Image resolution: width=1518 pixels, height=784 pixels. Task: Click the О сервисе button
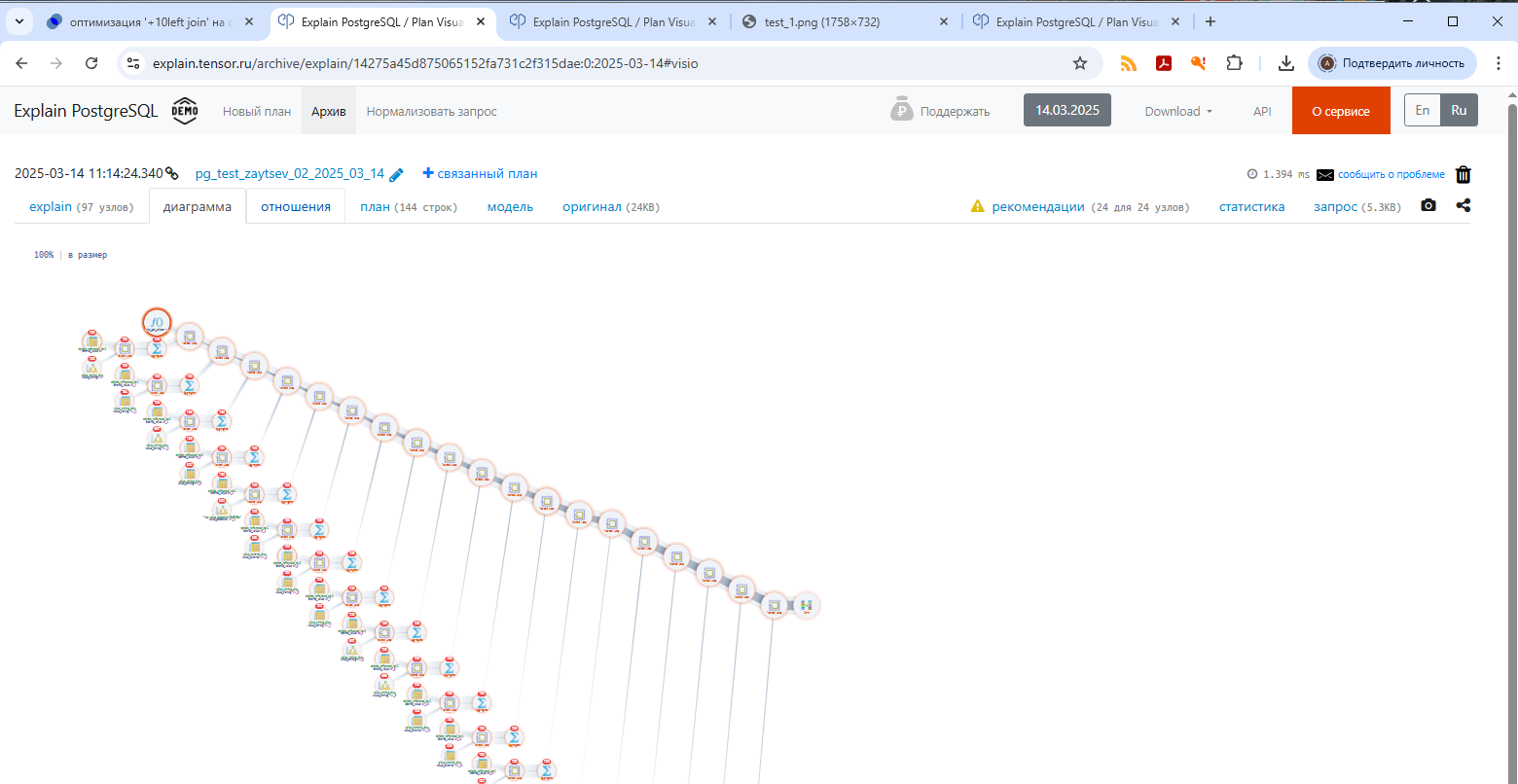tap(1340, 111)
